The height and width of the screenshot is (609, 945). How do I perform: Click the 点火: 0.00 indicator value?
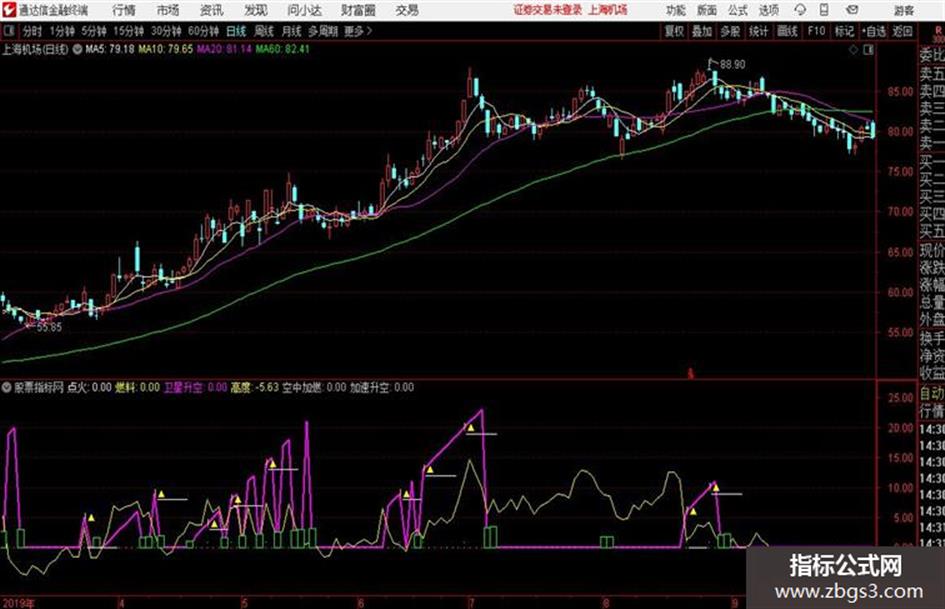point(89,387)
